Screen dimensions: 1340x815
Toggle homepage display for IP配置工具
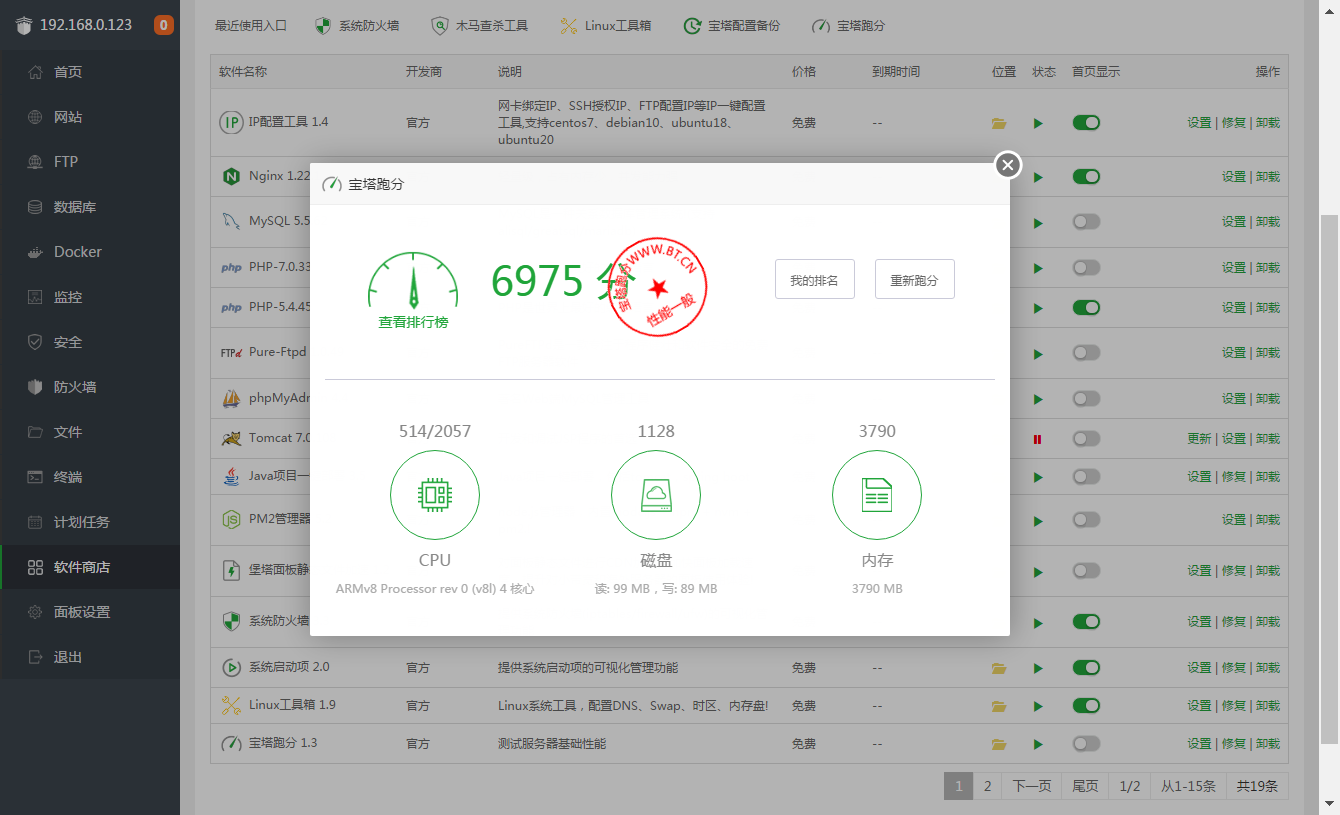(1086, 122)
